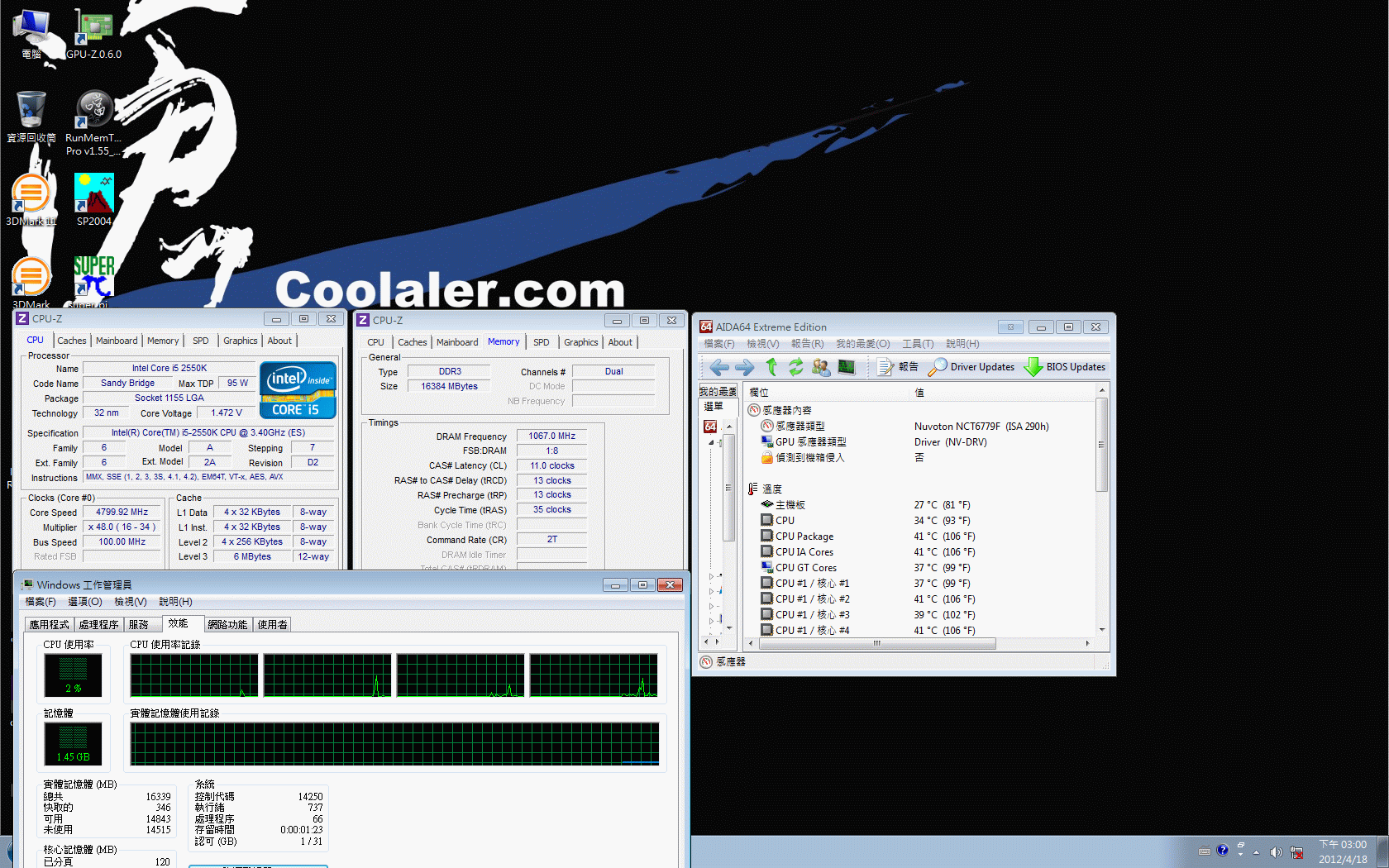Image resolution: width=1389 pixels, height=868 pixels.
Task: Click the blue help question mark tray icon
Action: [1223, 851]
